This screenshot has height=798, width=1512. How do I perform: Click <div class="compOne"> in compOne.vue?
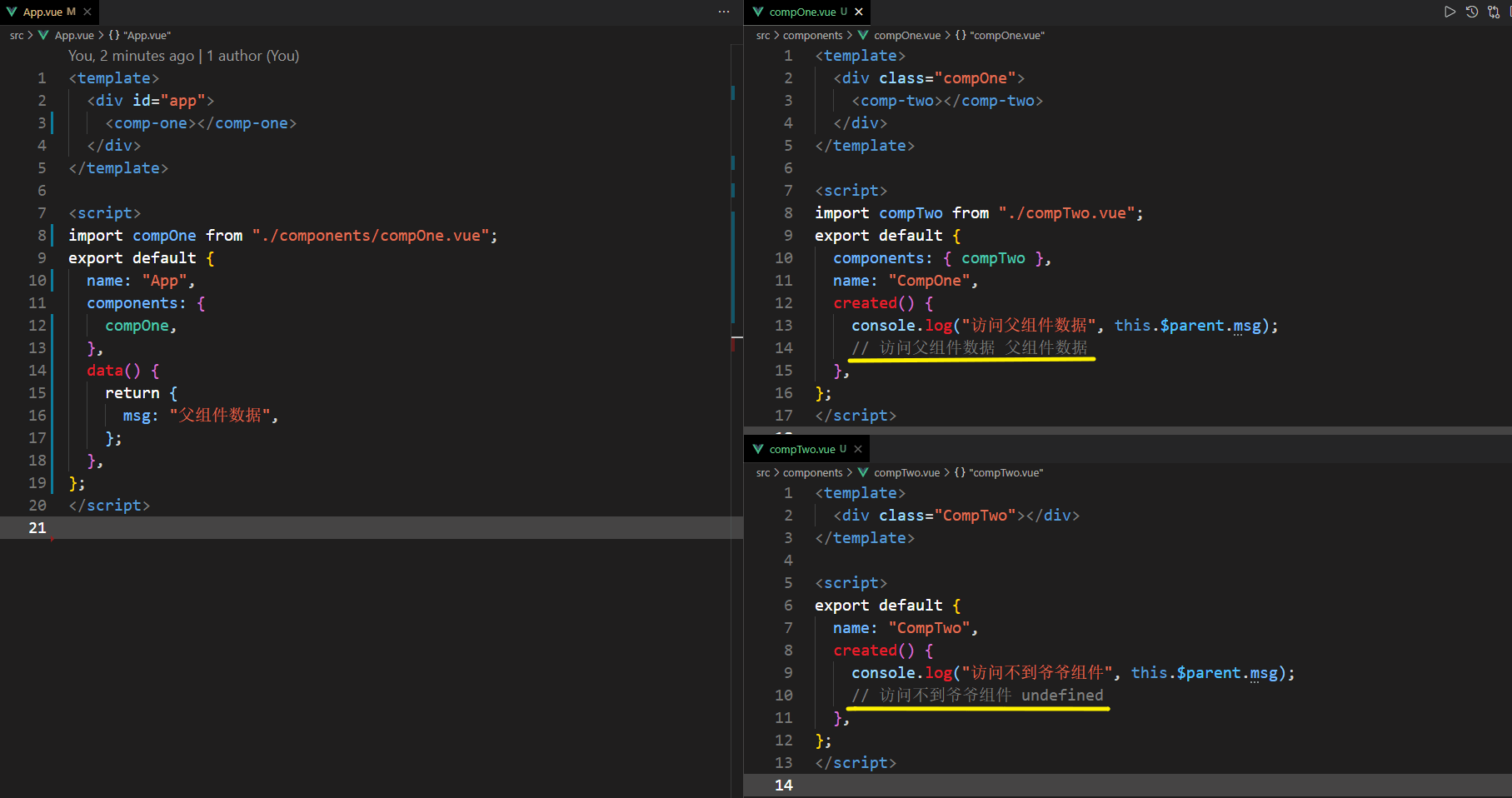pos(929,78)
